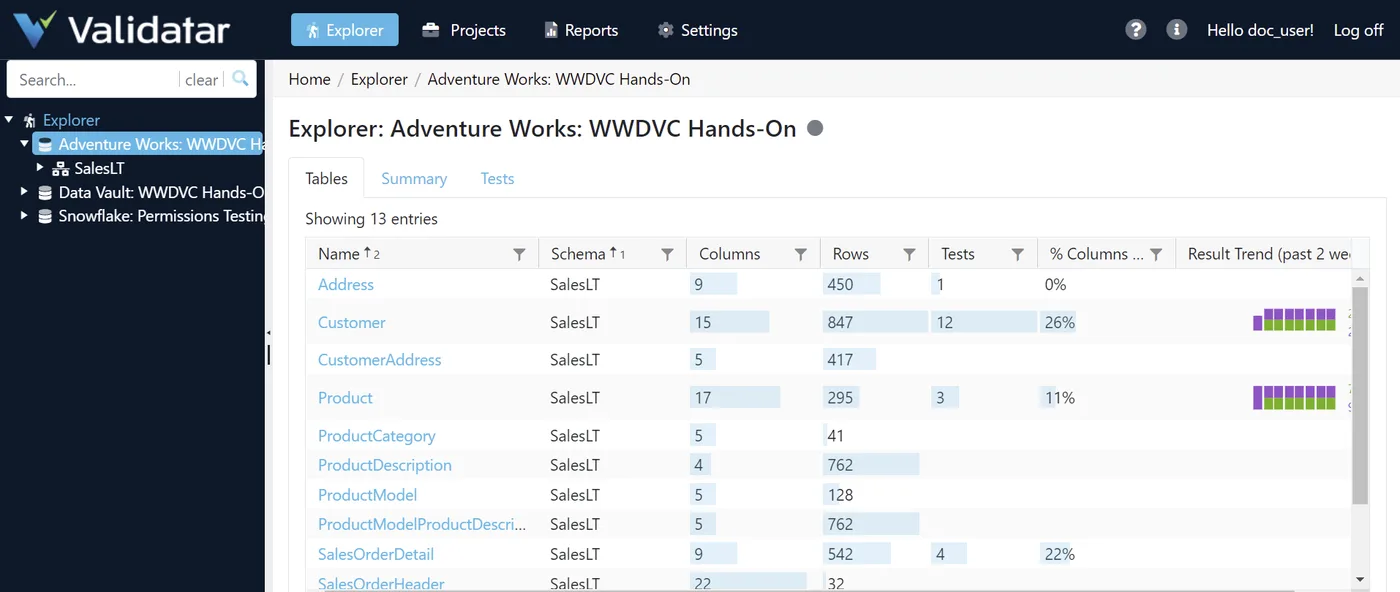The height and width of the screenshot is (592, 1400).
Task: Click the table vertical scrollbar thumb
Action: [x=1359, y=396]
